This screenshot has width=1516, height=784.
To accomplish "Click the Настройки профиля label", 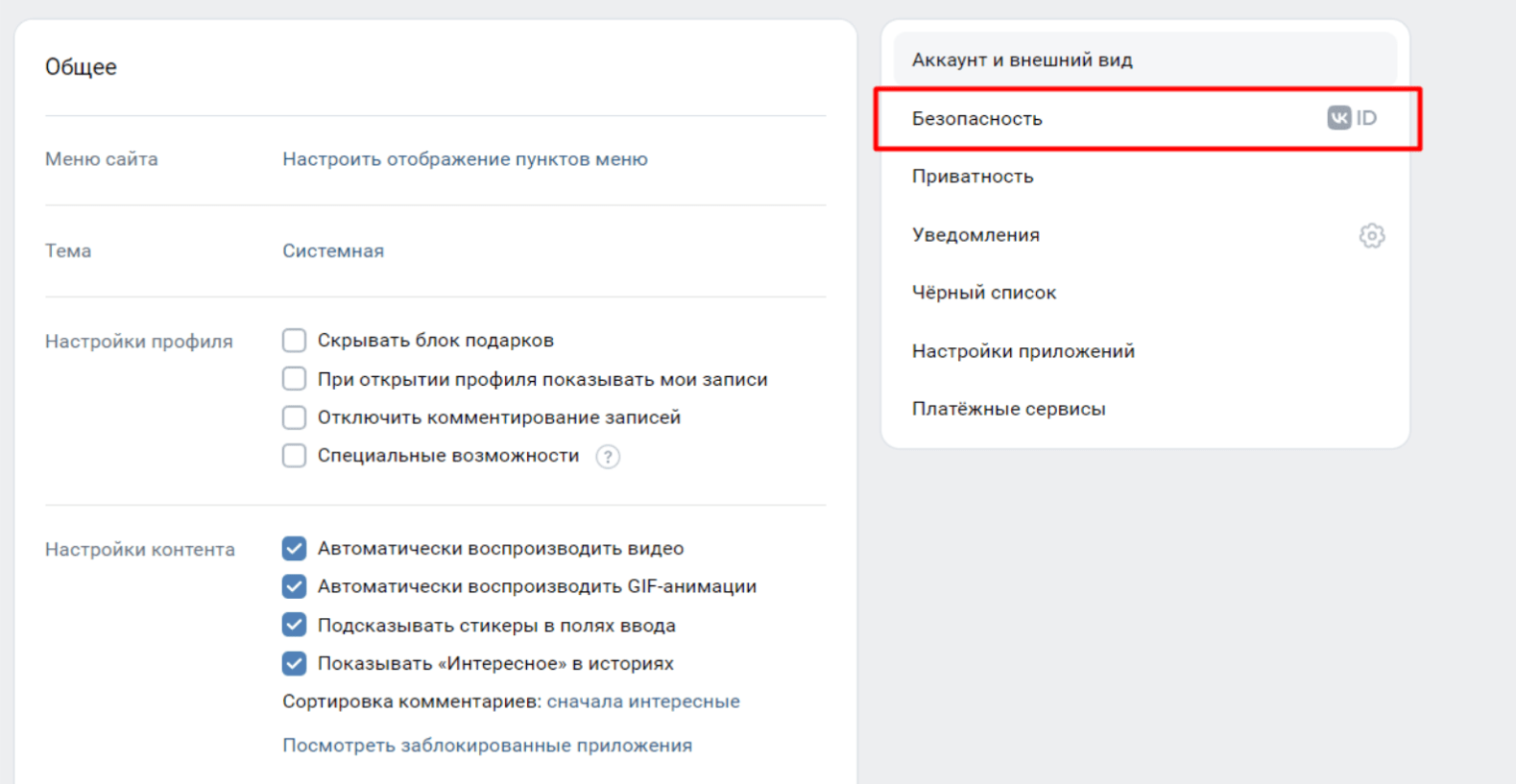I will click(139, 342).
